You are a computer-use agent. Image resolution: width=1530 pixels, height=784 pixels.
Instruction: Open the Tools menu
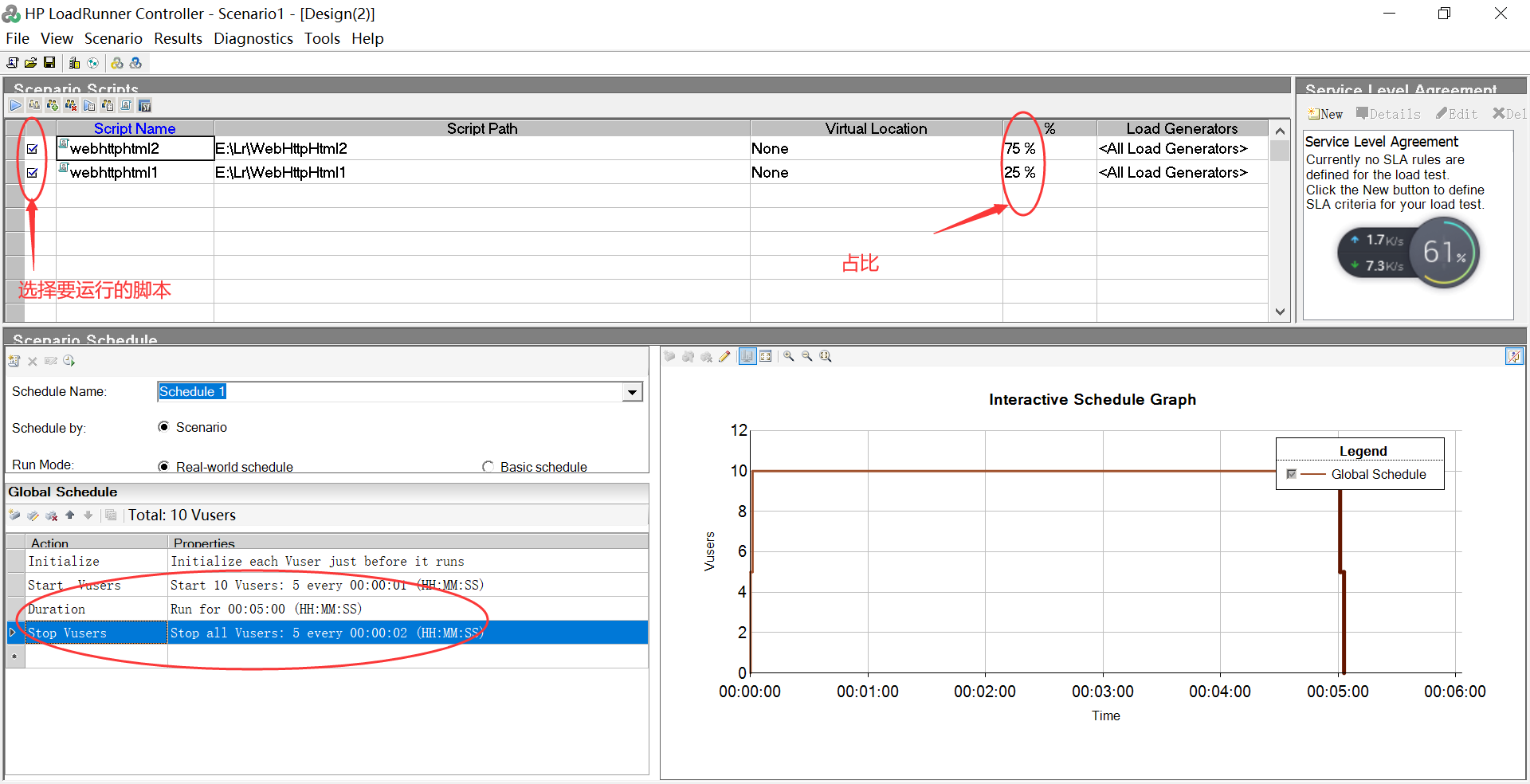[322, 38]
